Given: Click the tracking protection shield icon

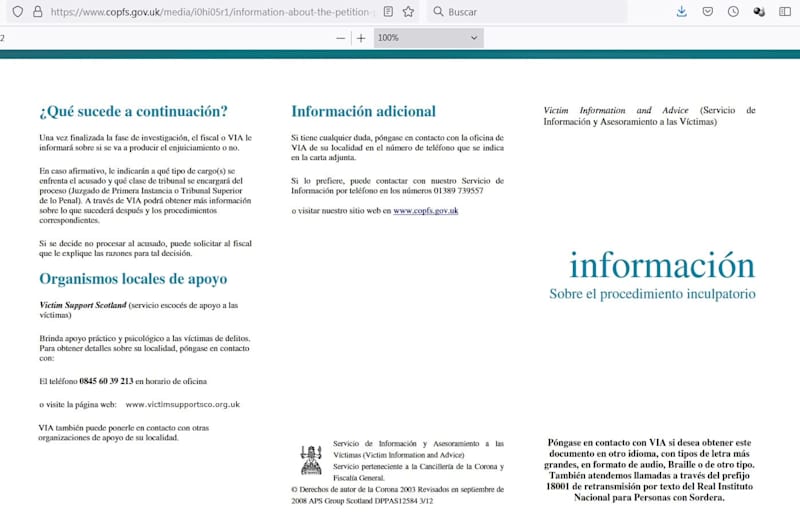Looking at the screenshot, I should point(17,11).
